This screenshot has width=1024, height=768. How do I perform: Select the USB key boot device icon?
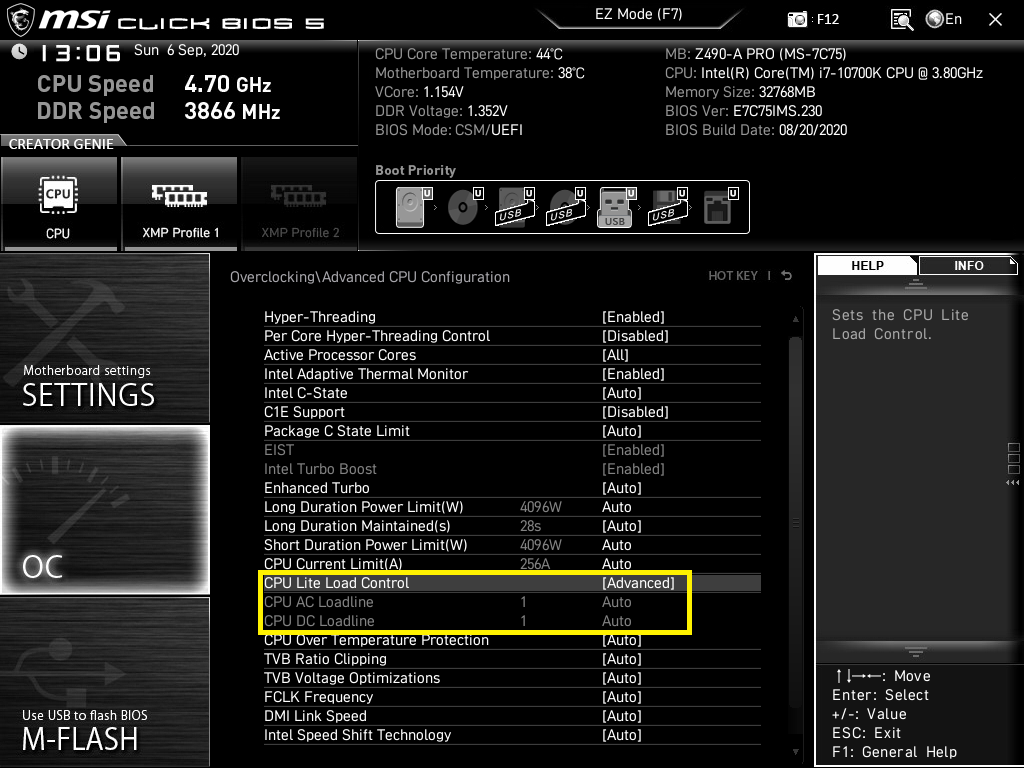point(616,207)
